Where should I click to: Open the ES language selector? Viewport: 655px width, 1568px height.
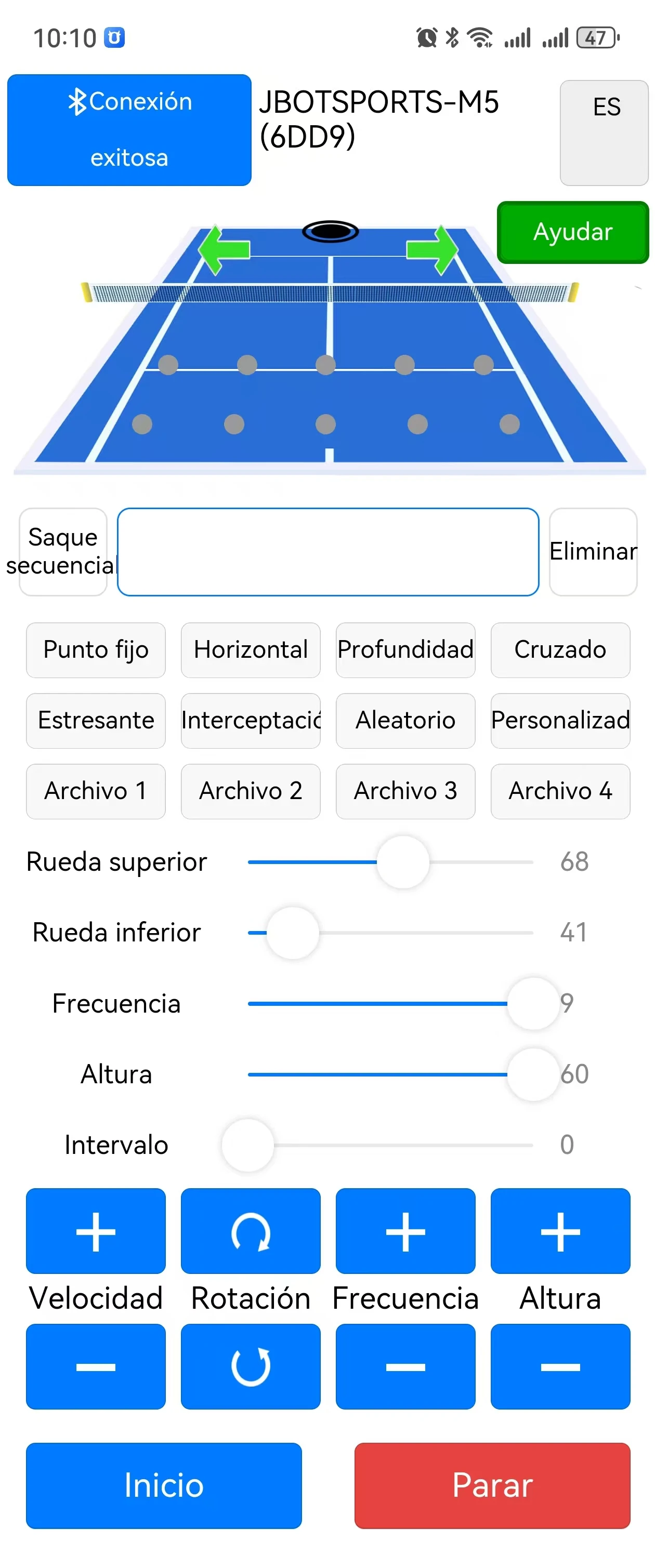604,132
